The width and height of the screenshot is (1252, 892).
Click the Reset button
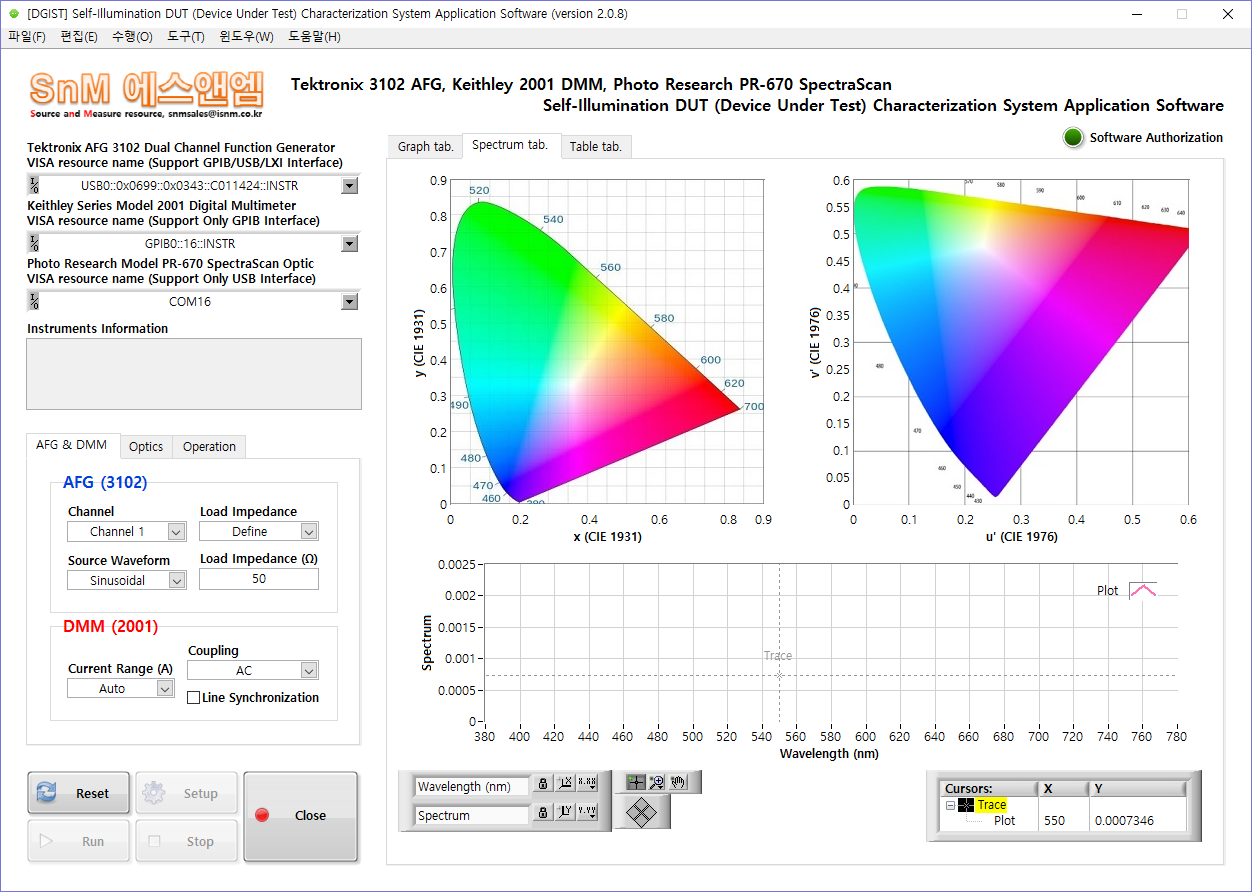point(78,793)
